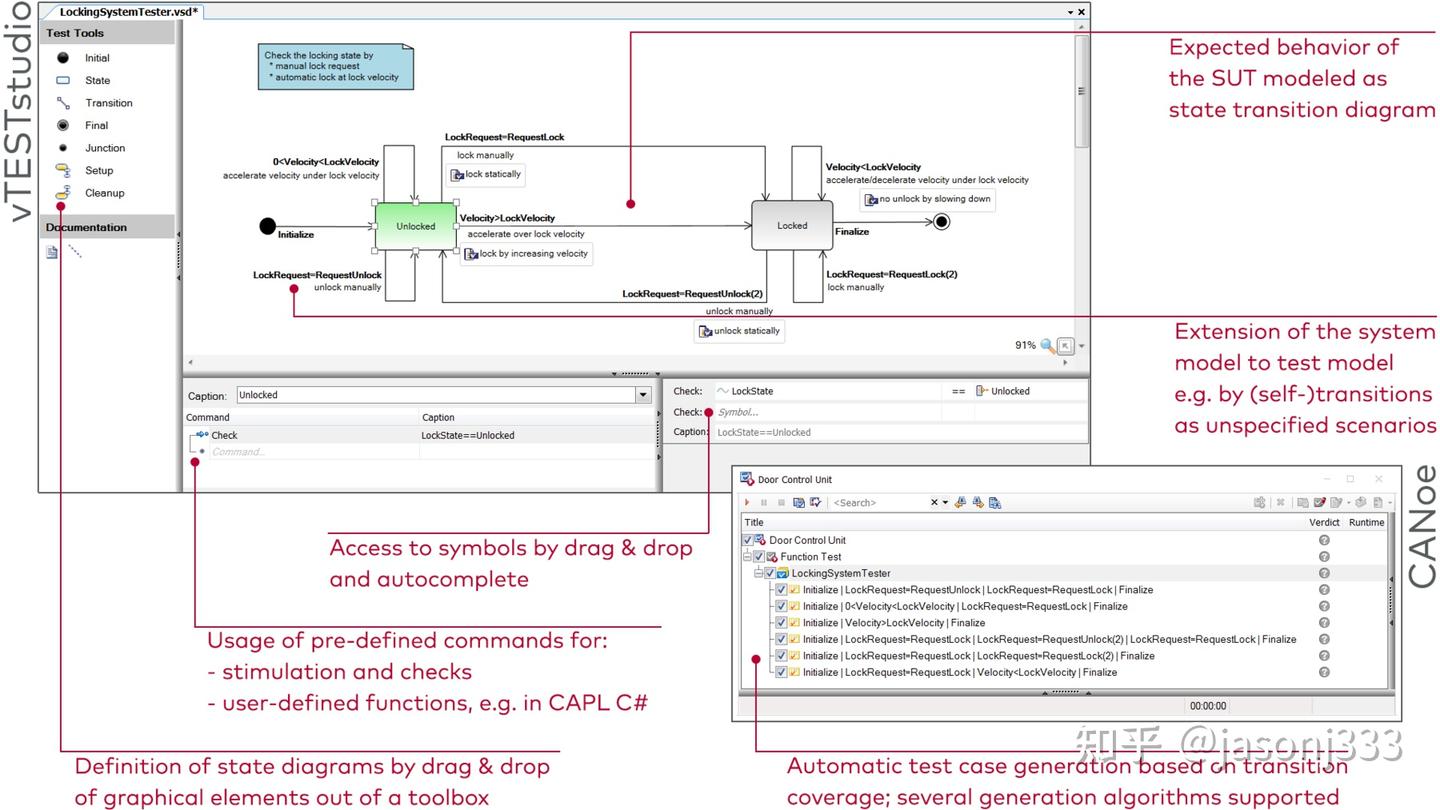Collapse the Function Test tree node
The height and width of the screenshot is (810, 1440).
point(747,557)
